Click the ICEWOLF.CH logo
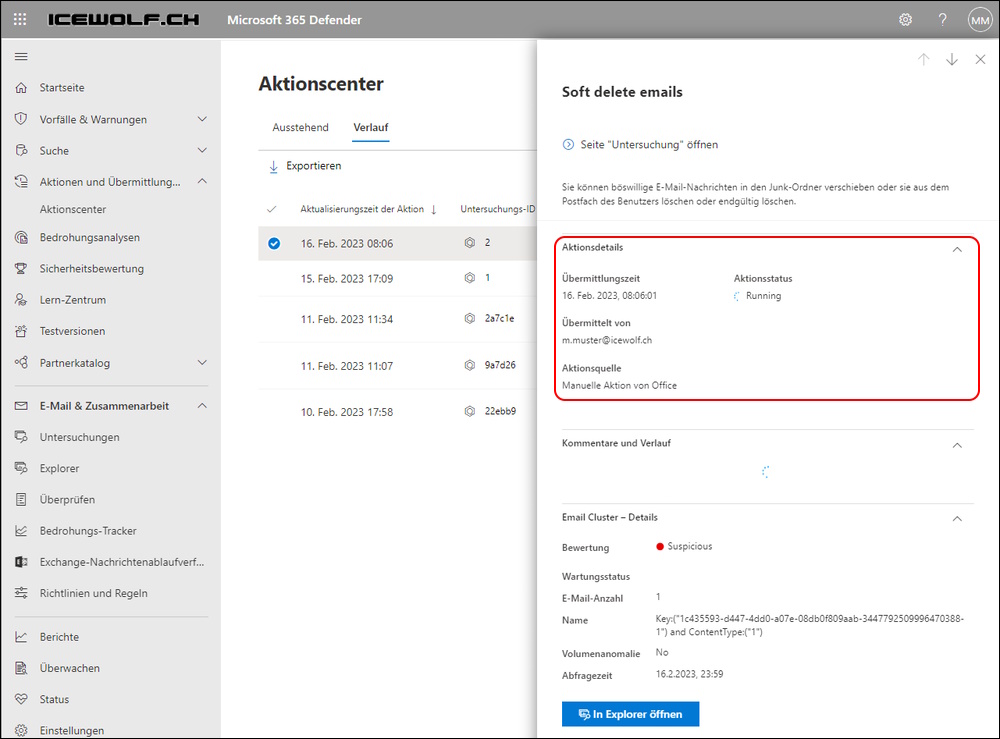Image resolution: width=1000 pixels, height=739 pixels. 124,20
